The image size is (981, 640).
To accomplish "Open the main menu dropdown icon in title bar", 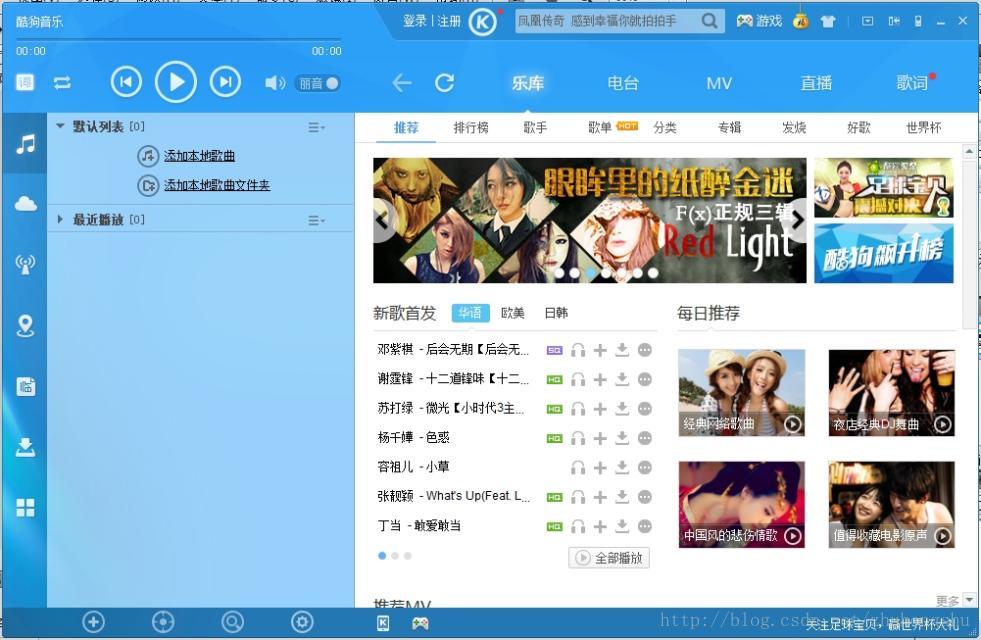I will [867, 21].
